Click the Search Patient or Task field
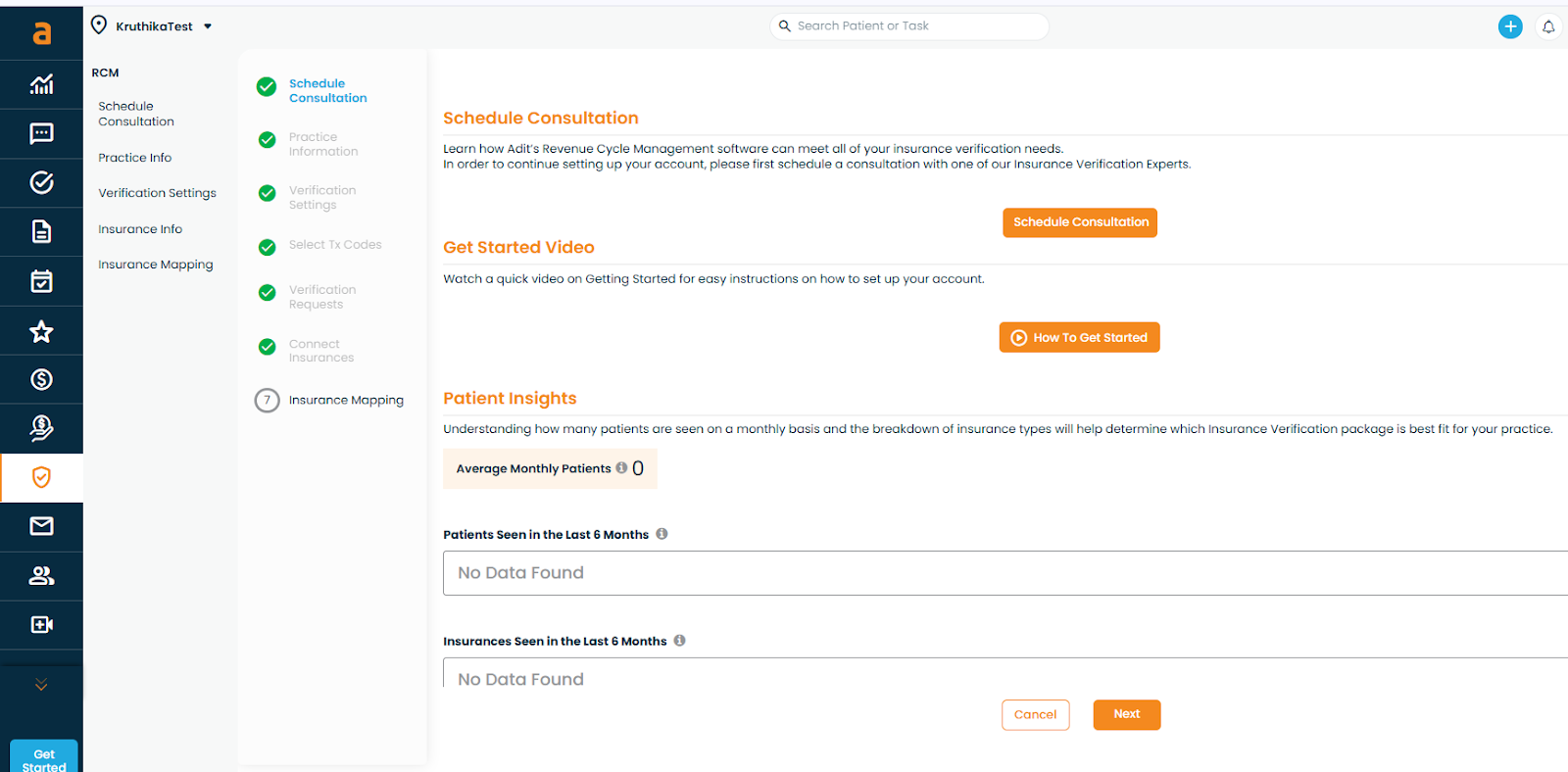1568x772 pixels. pos(909,26)
